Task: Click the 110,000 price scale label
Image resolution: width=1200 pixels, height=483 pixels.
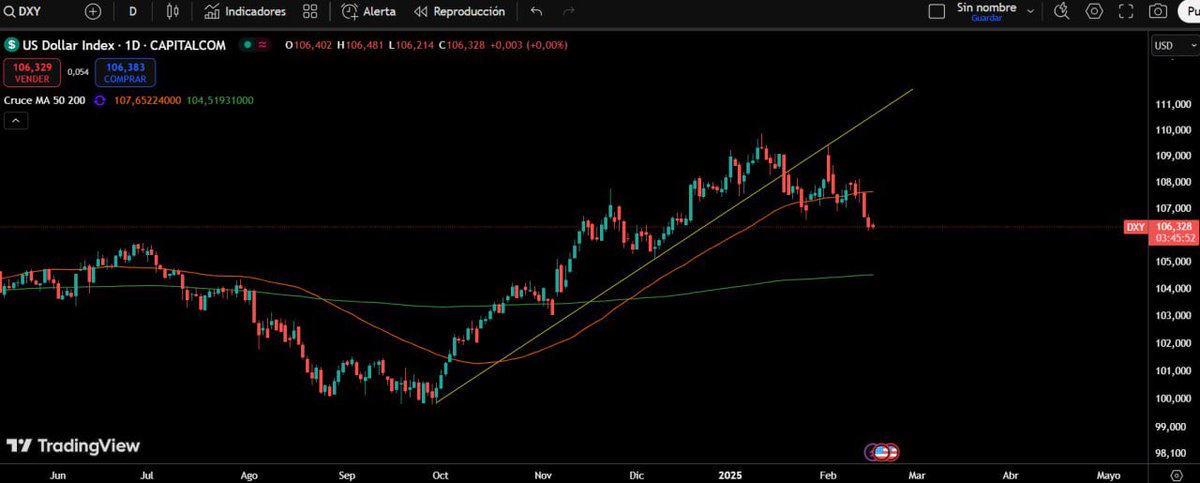Action: (1173, 130)
